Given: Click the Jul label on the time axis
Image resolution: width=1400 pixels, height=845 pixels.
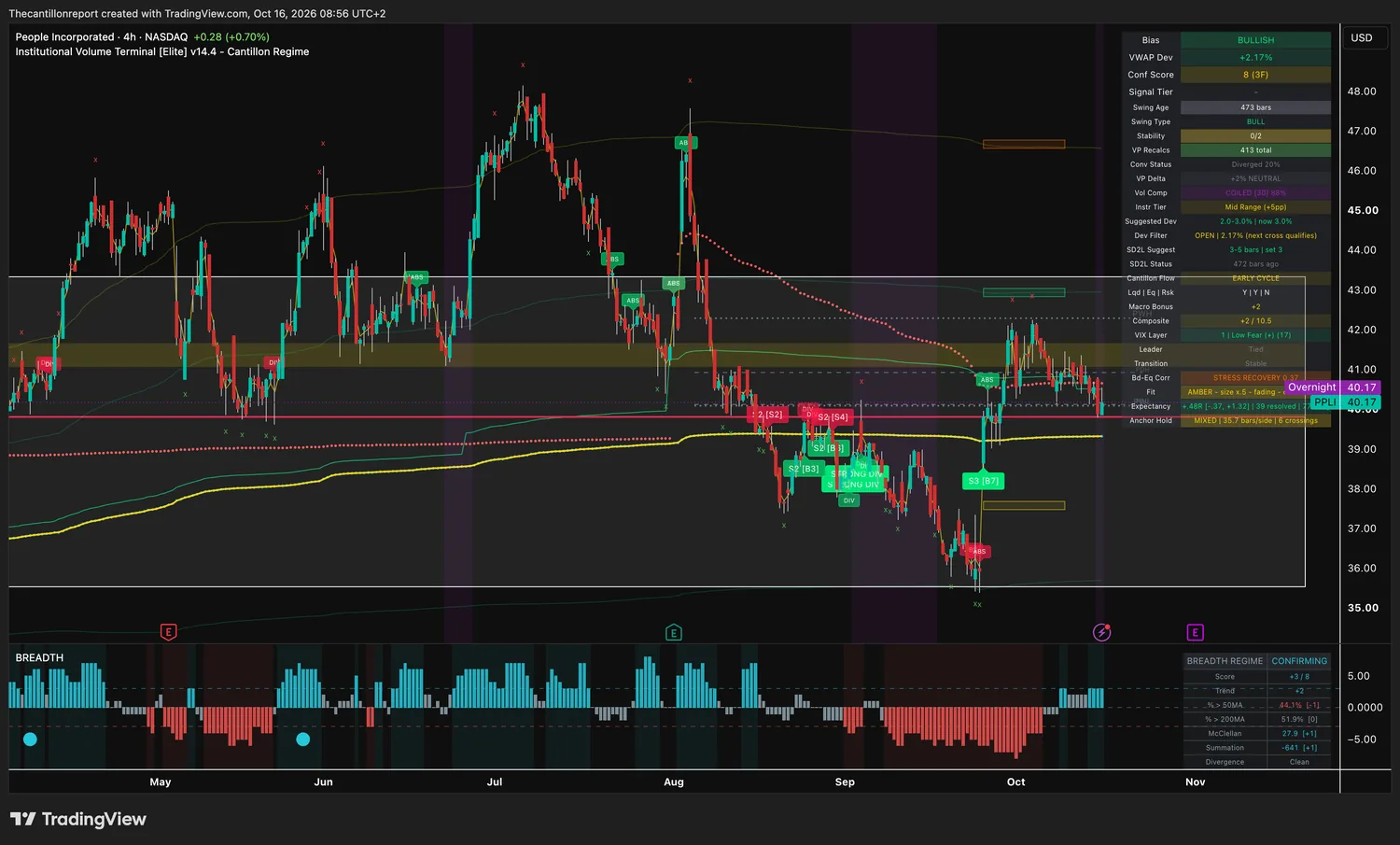Looking at the screenshot, I should click(495, 782).
